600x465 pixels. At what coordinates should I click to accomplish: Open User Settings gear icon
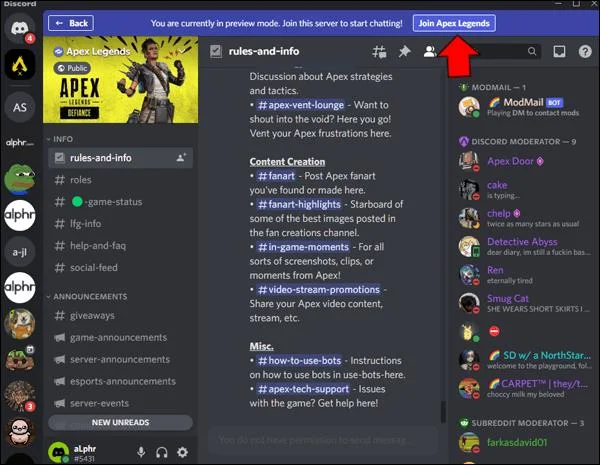(183, 452)
